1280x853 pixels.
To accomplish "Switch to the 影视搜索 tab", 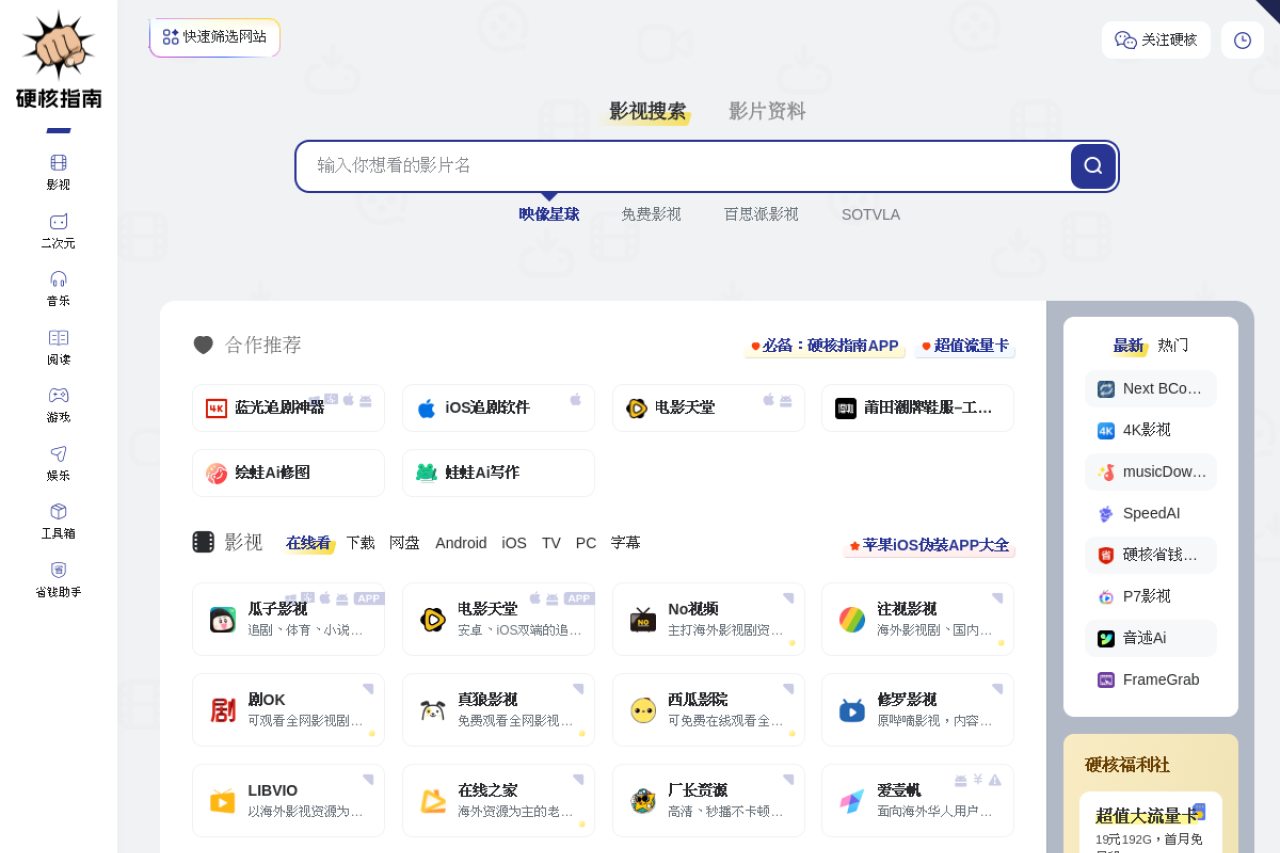I will [x=648, y=111].
